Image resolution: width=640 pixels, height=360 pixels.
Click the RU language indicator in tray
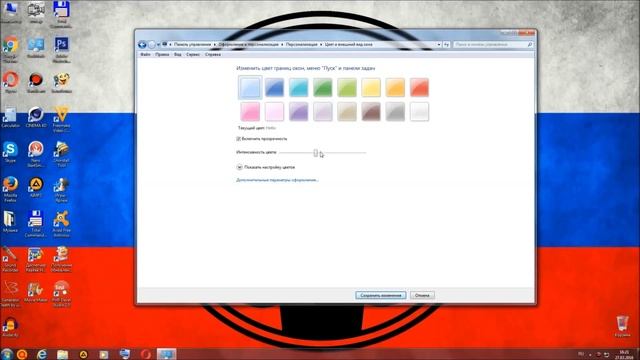(x=581, y=354)
